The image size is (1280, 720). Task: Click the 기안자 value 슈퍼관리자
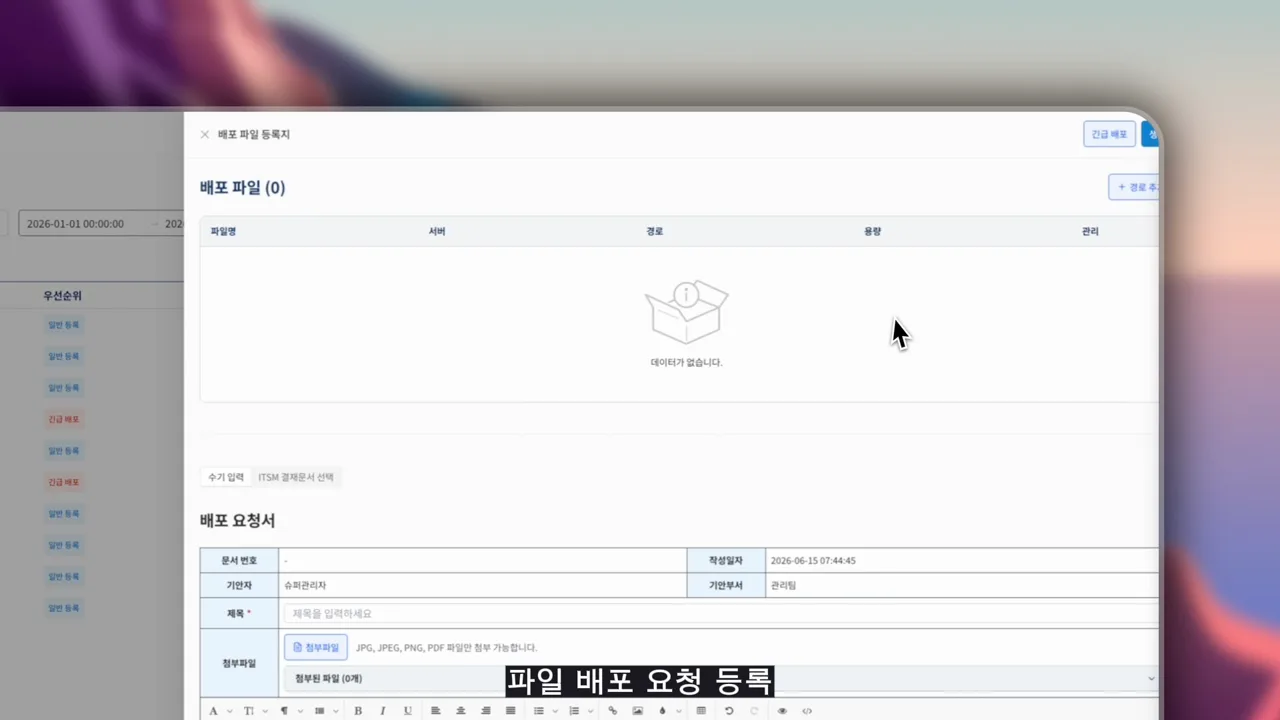305,585
